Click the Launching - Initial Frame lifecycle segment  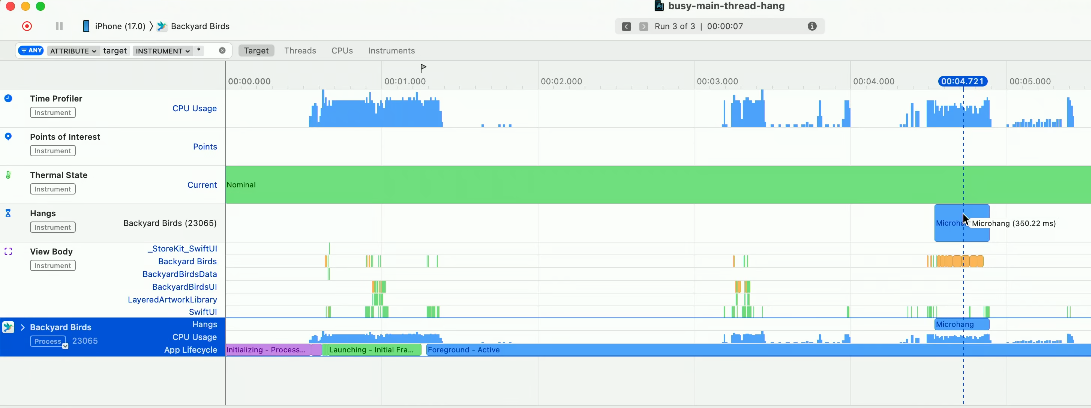click(372, 350)
